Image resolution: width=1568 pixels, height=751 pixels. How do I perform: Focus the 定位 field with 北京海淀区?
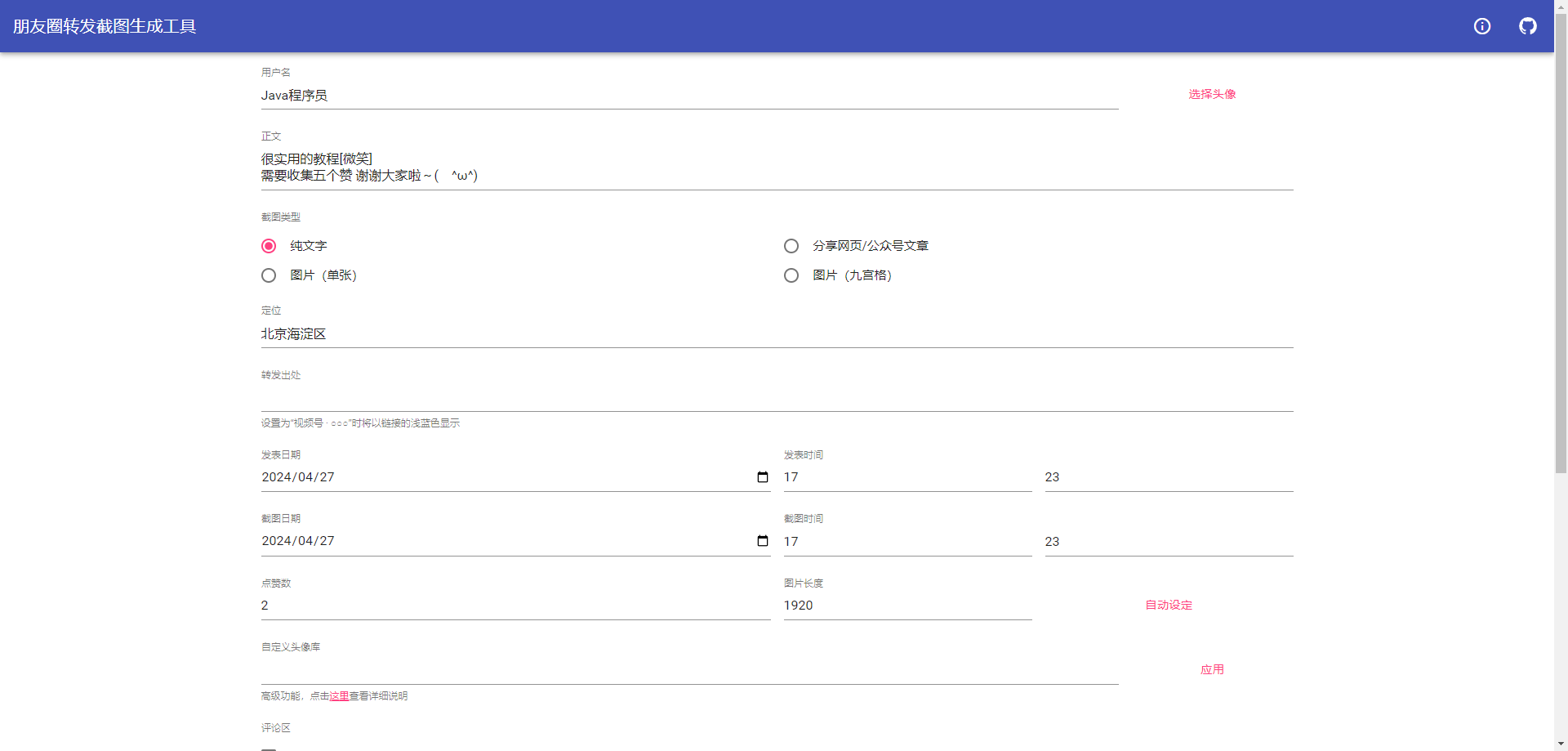point(777,334)
